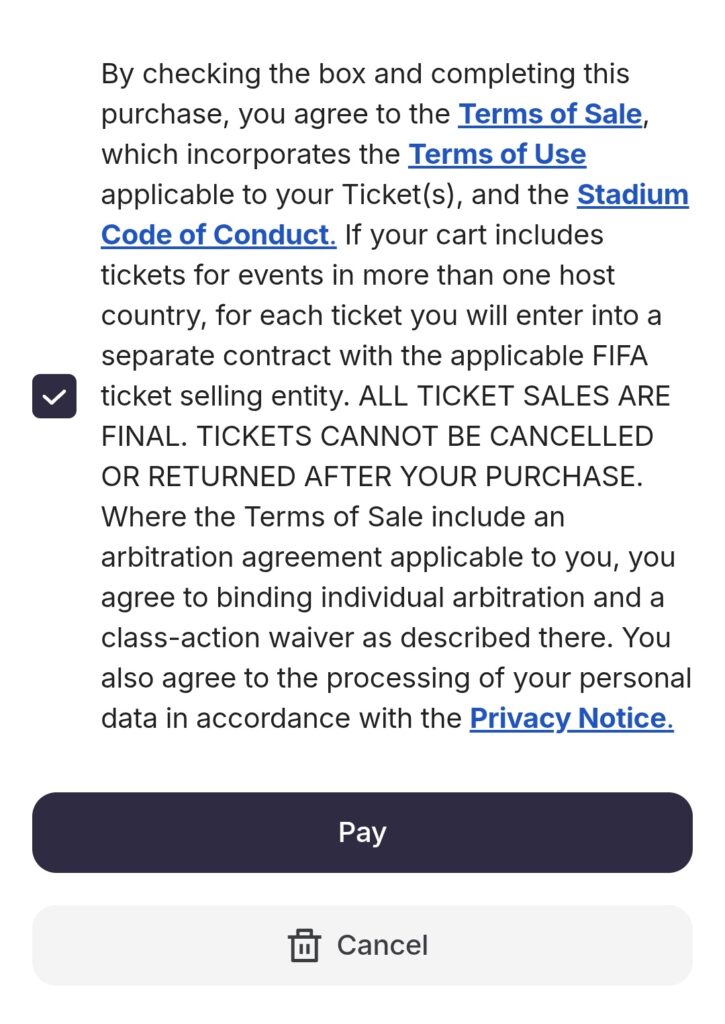Uncheck the terms agreement checkbox

54,396
